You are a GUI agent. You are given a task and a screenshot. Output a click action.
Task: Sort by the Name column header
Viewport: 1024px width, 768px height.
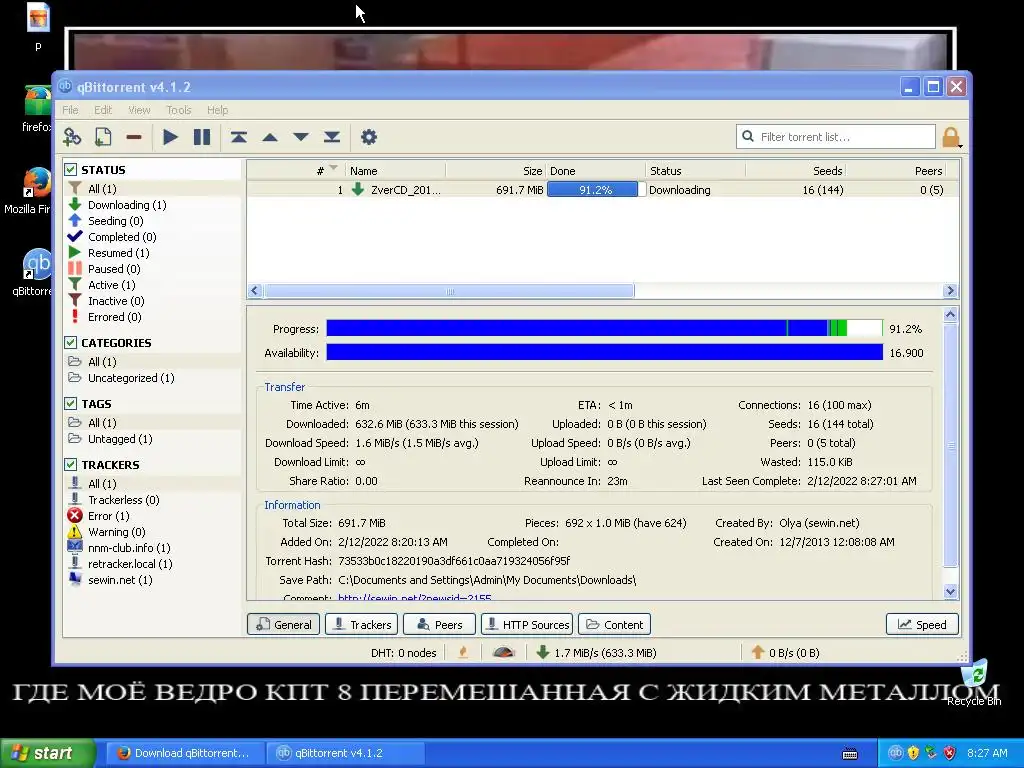[x=394, y=170]
